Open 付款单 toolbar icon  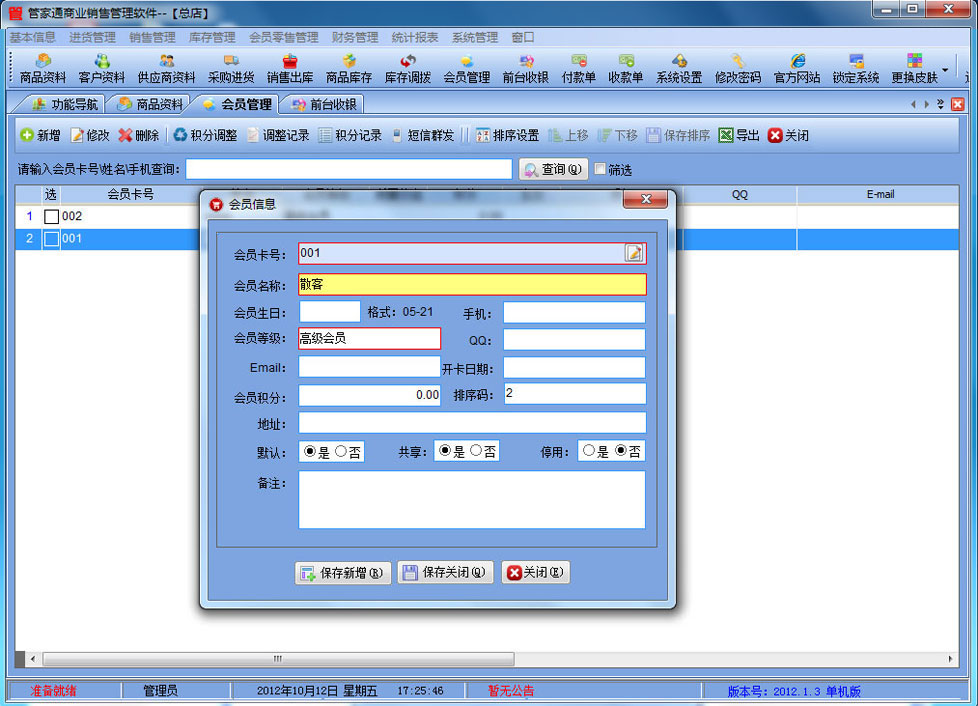tap(579, 69)
